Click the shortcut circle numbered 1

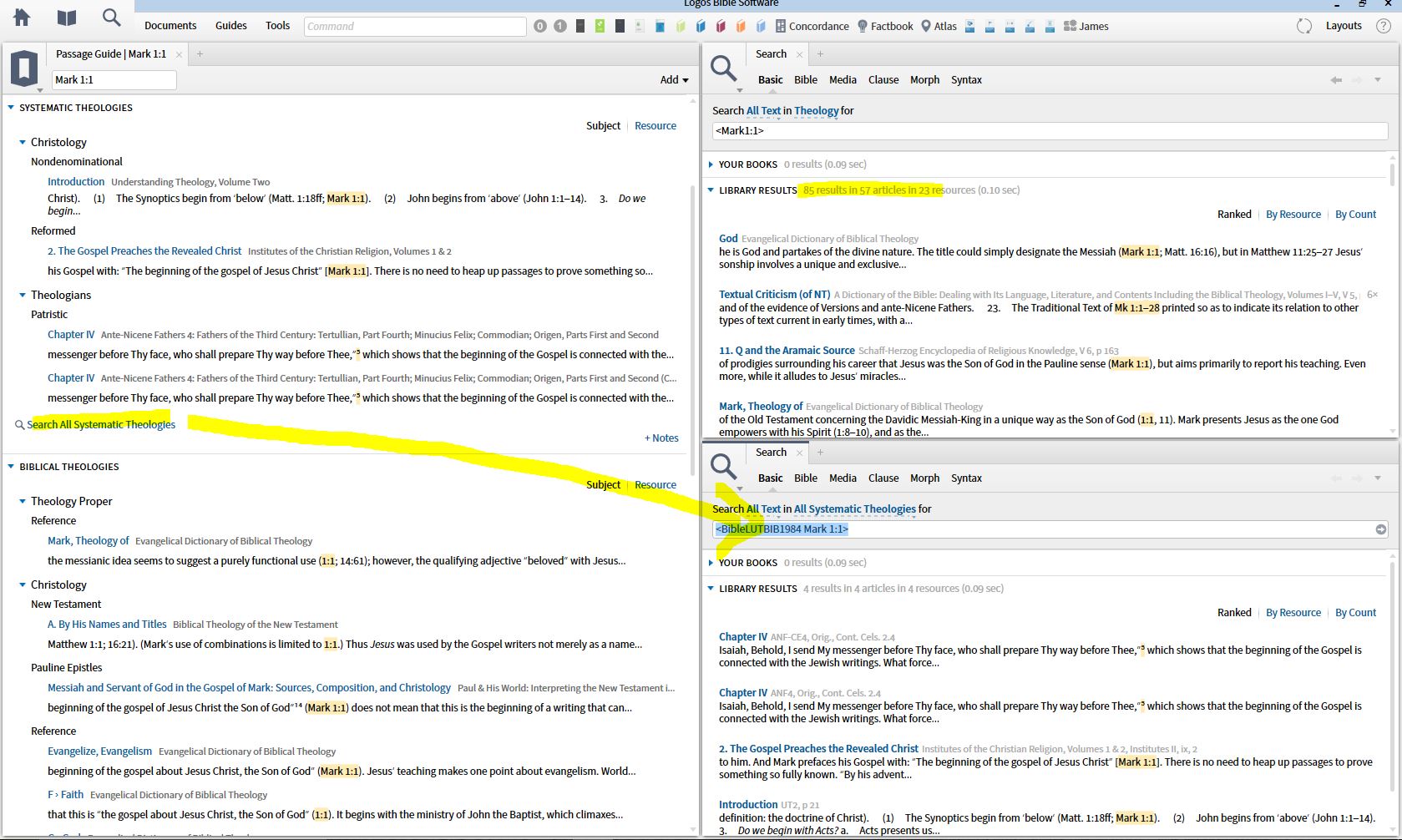560,26
